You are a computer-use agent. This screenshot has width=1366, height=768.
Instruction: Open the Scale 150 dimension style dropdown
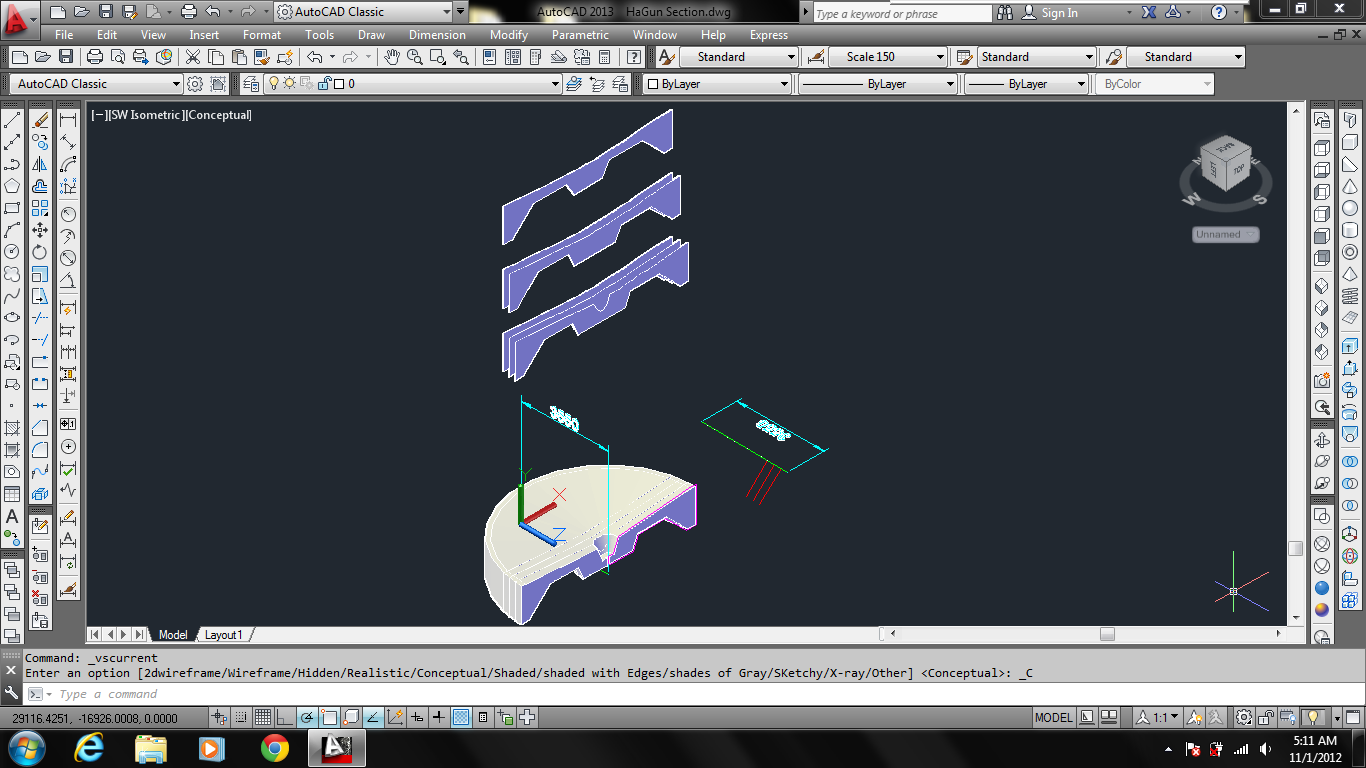(888, 57)
